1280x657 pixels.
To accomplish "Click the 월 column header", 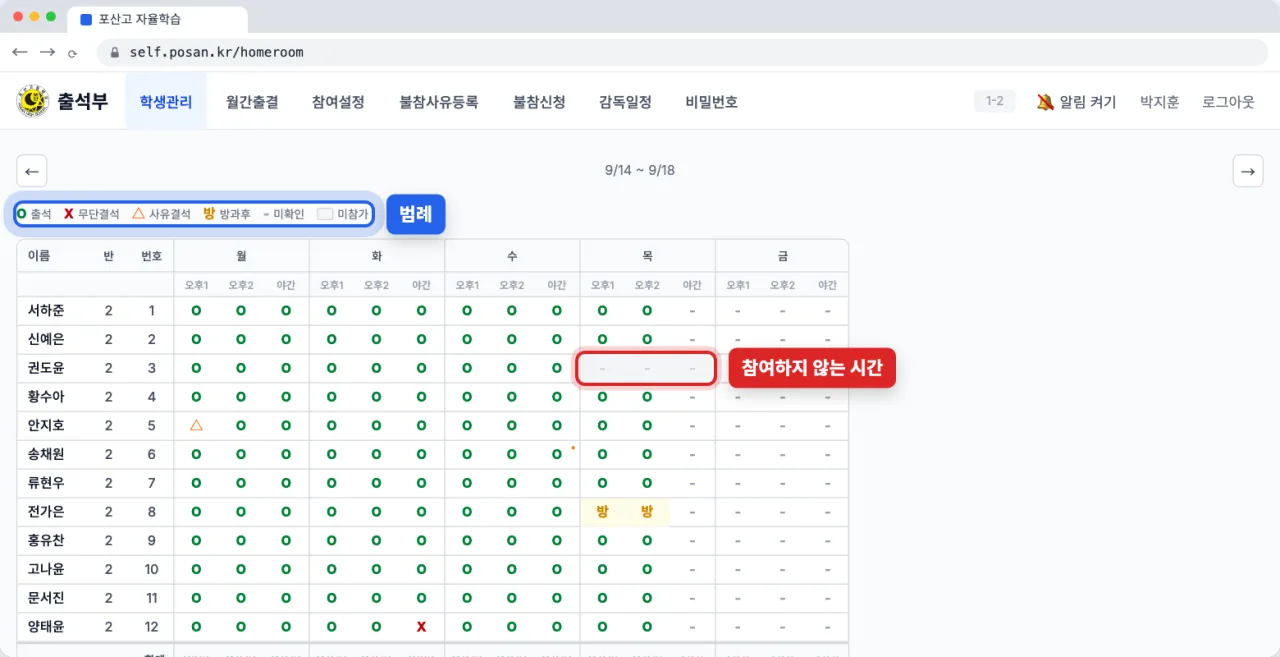I will point(241,256).
